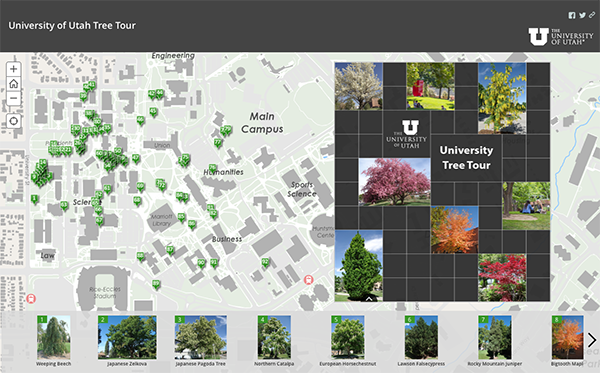Select map marker number 92
This screenshot has height=373, width=600.
[x=265, y=262]
